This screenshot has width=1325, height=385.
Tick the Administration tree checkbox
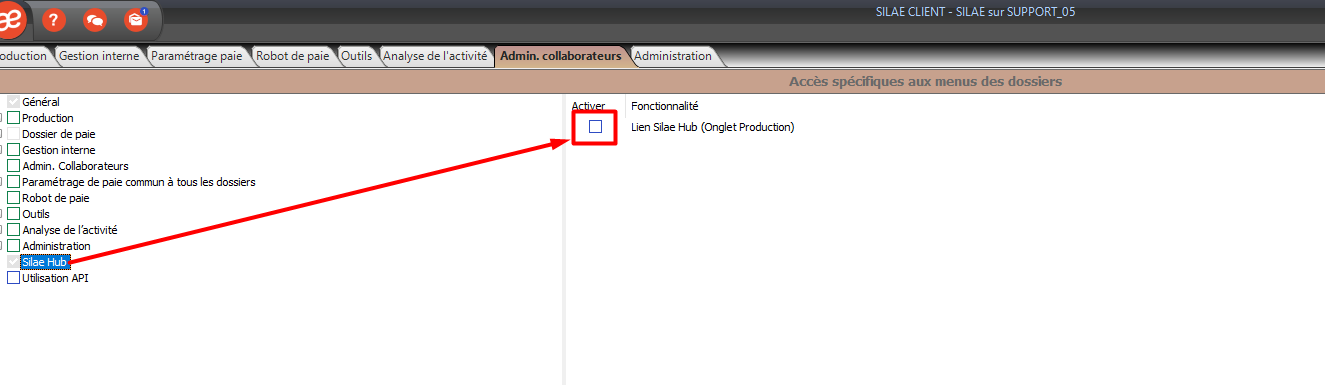point(13,246)
